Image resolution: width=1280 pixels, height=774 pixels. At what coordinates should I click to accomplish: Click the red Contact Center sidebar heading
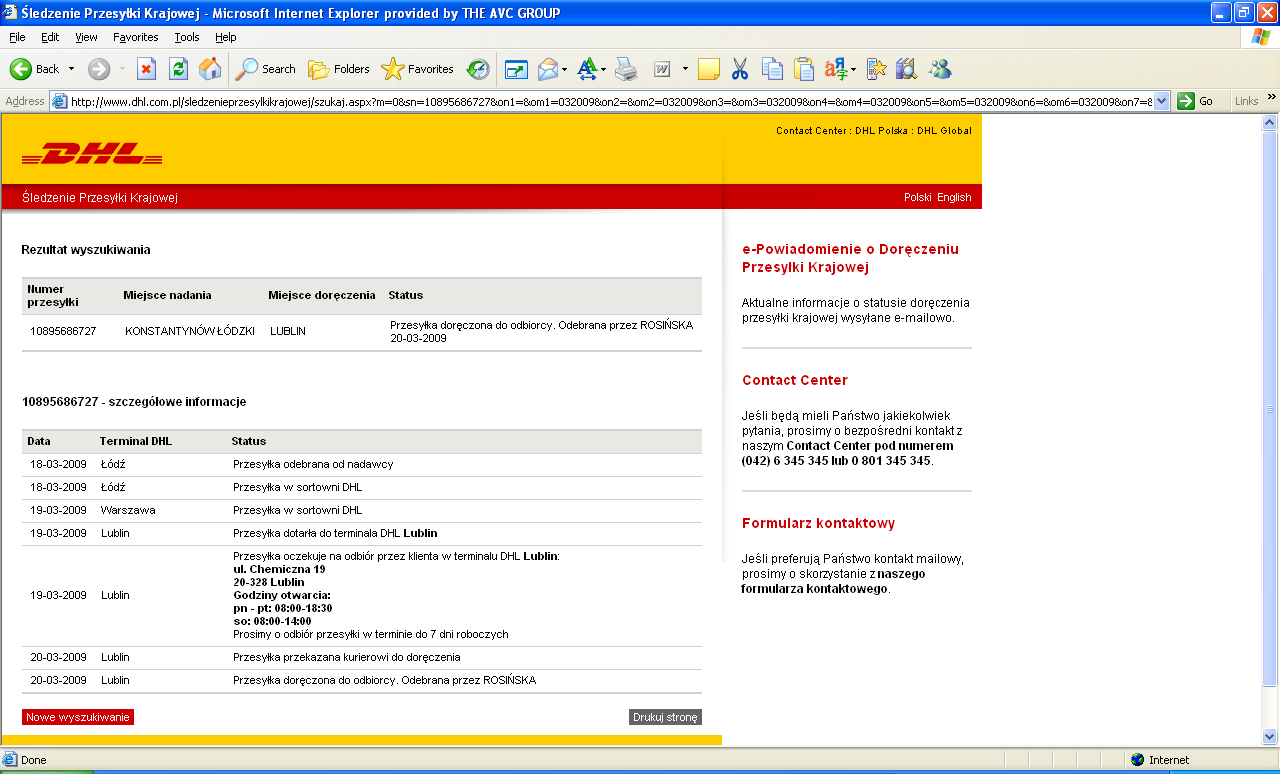click(x=795, y=380)
